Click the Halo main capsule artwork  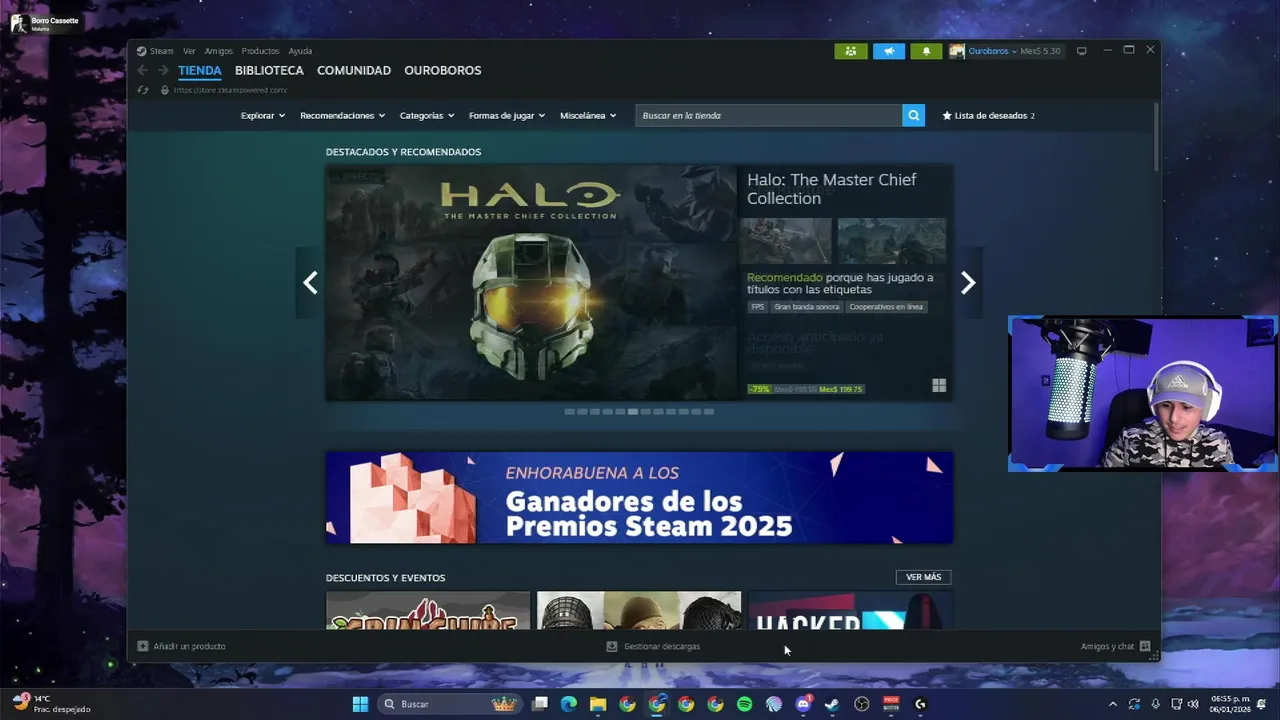(x=531, y=283)
